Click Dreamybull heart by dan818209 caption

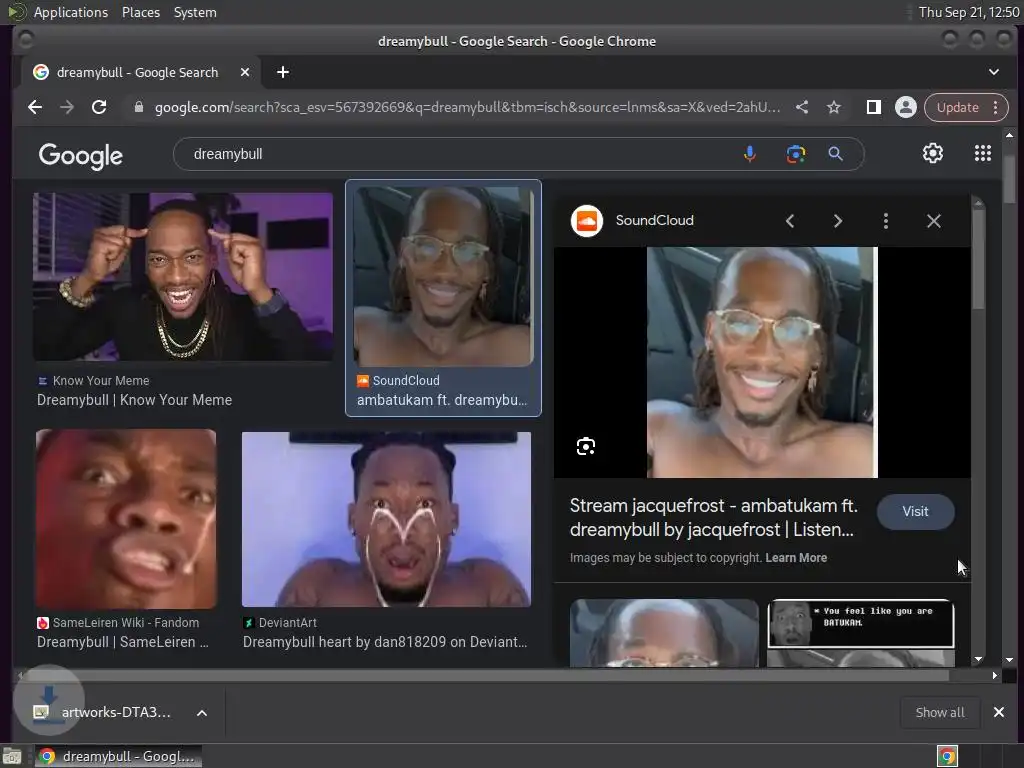point(385,642)
